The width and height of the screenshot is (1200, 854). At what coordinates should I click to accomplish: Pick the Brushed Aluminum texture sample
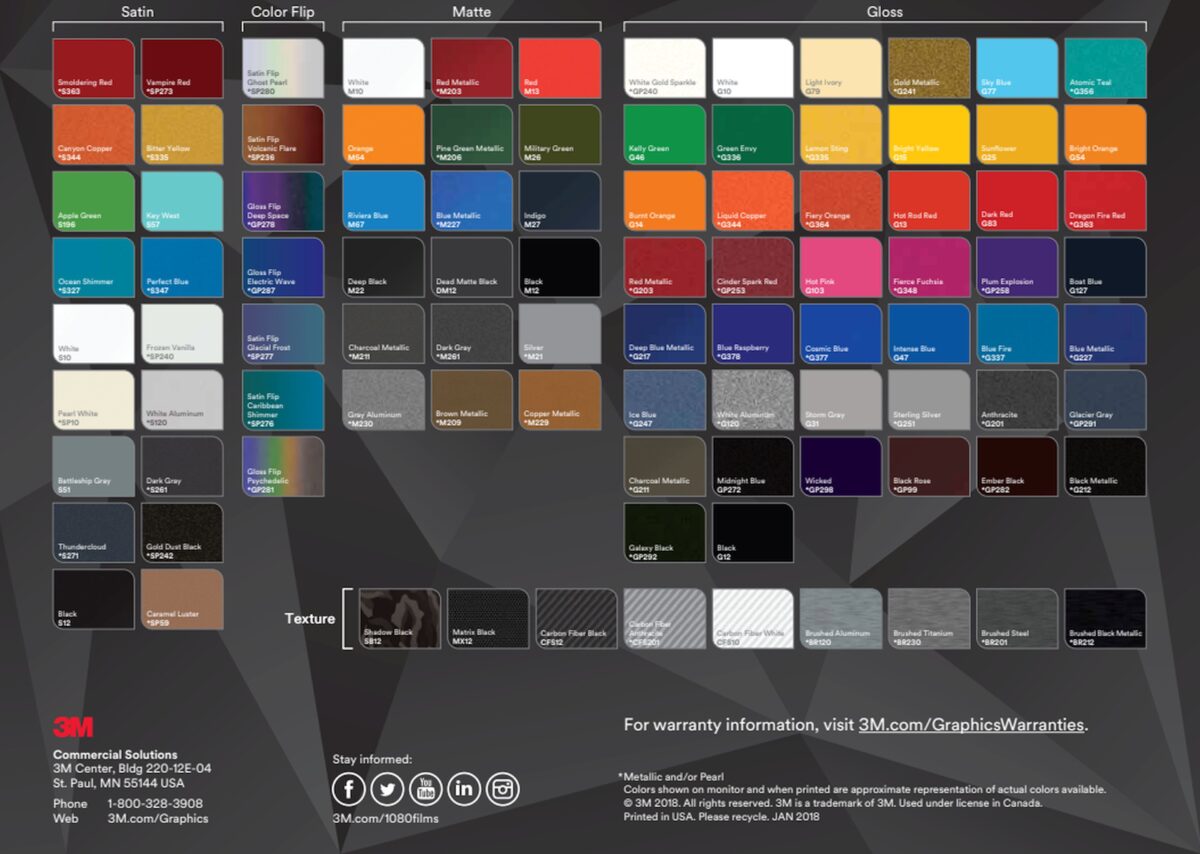(840, 618)
